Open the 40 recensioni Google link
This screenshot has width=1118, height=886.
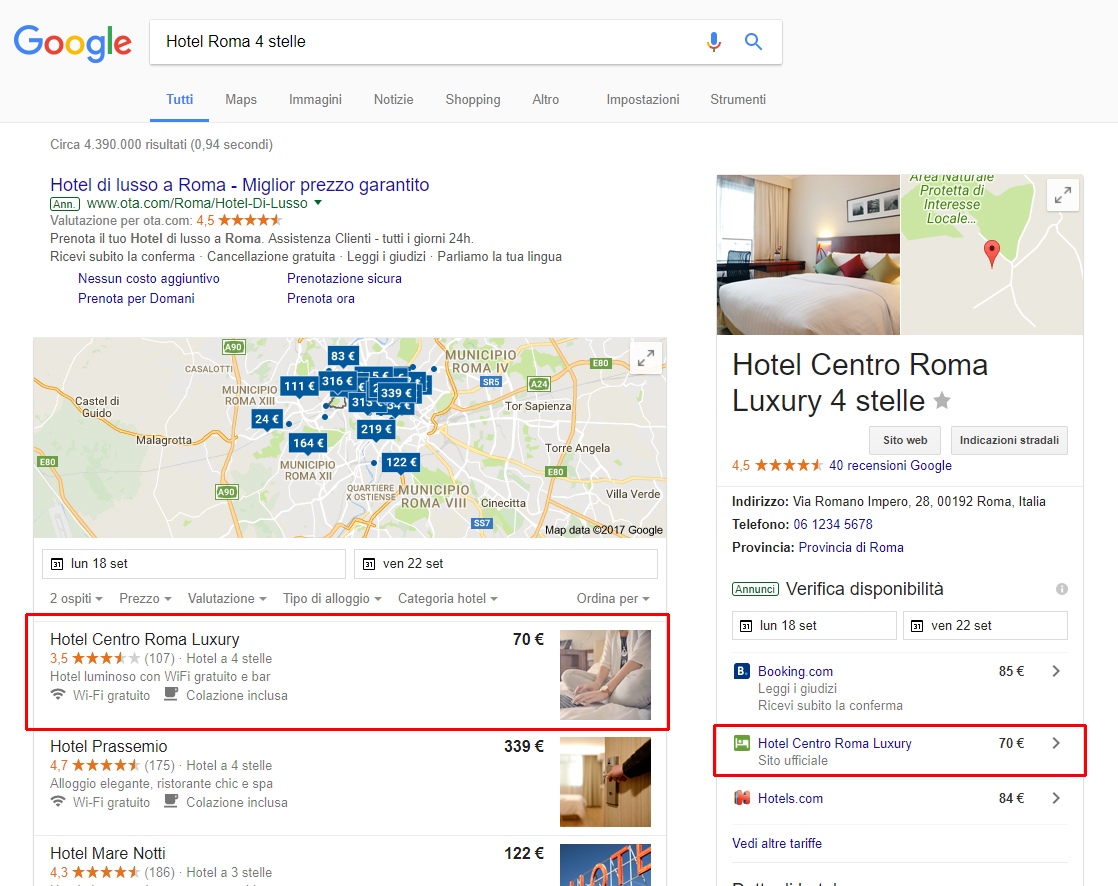coord(890,465)
